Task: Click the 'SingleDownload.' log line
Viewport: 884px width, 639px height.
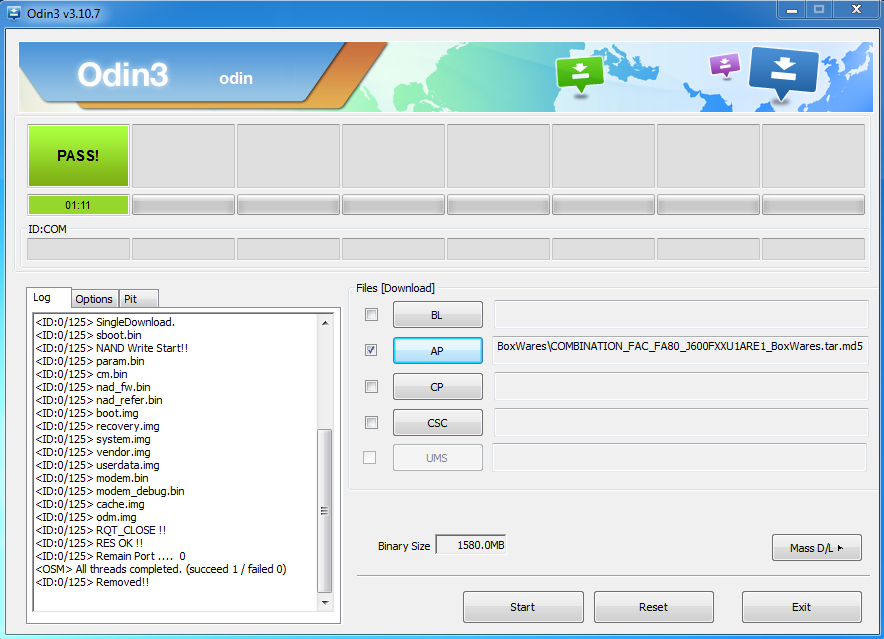Action: pyautogui.click(x=105, y=322)
